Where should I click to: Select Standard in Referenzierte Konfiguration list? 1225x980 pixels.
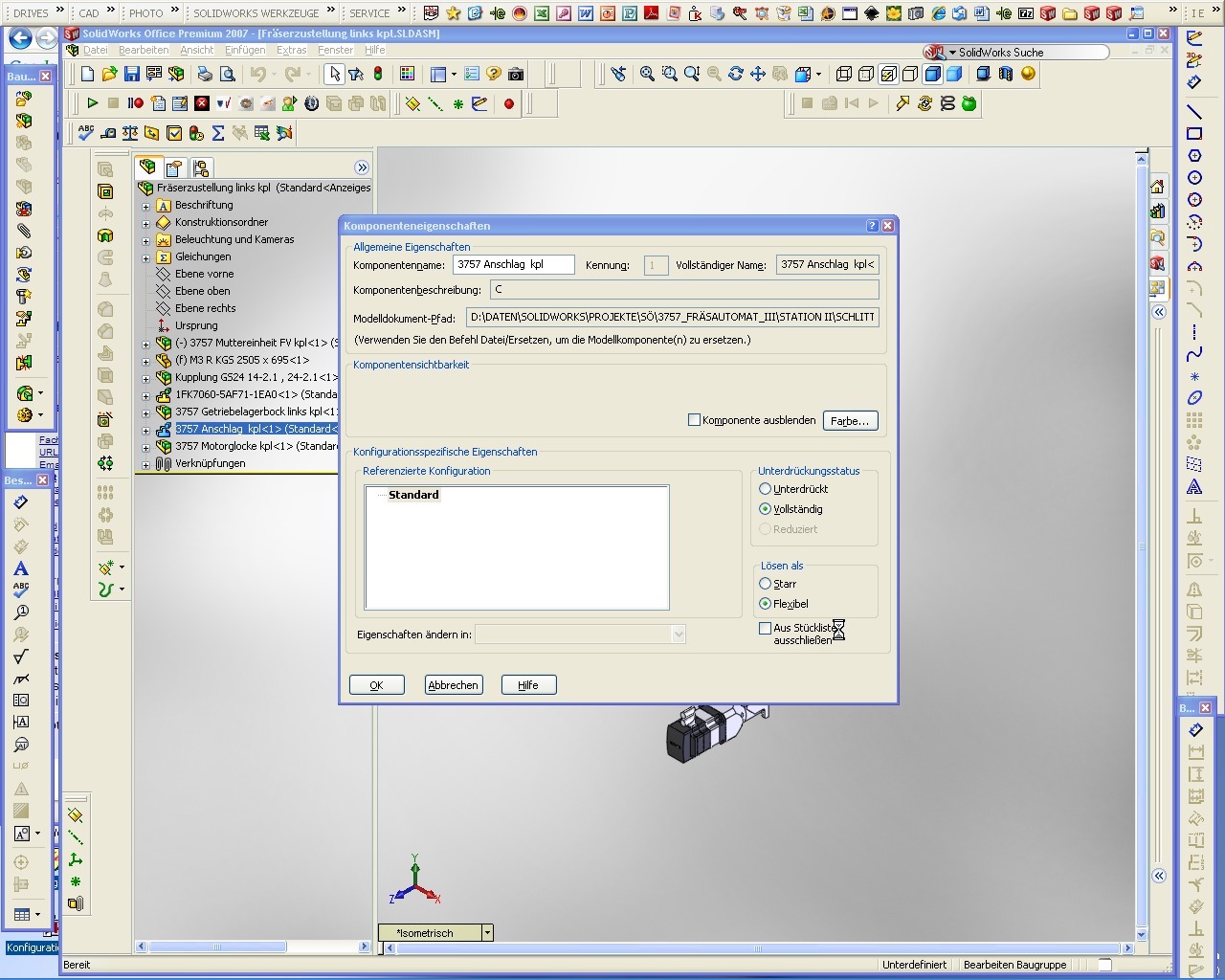(x=413, y=495)
